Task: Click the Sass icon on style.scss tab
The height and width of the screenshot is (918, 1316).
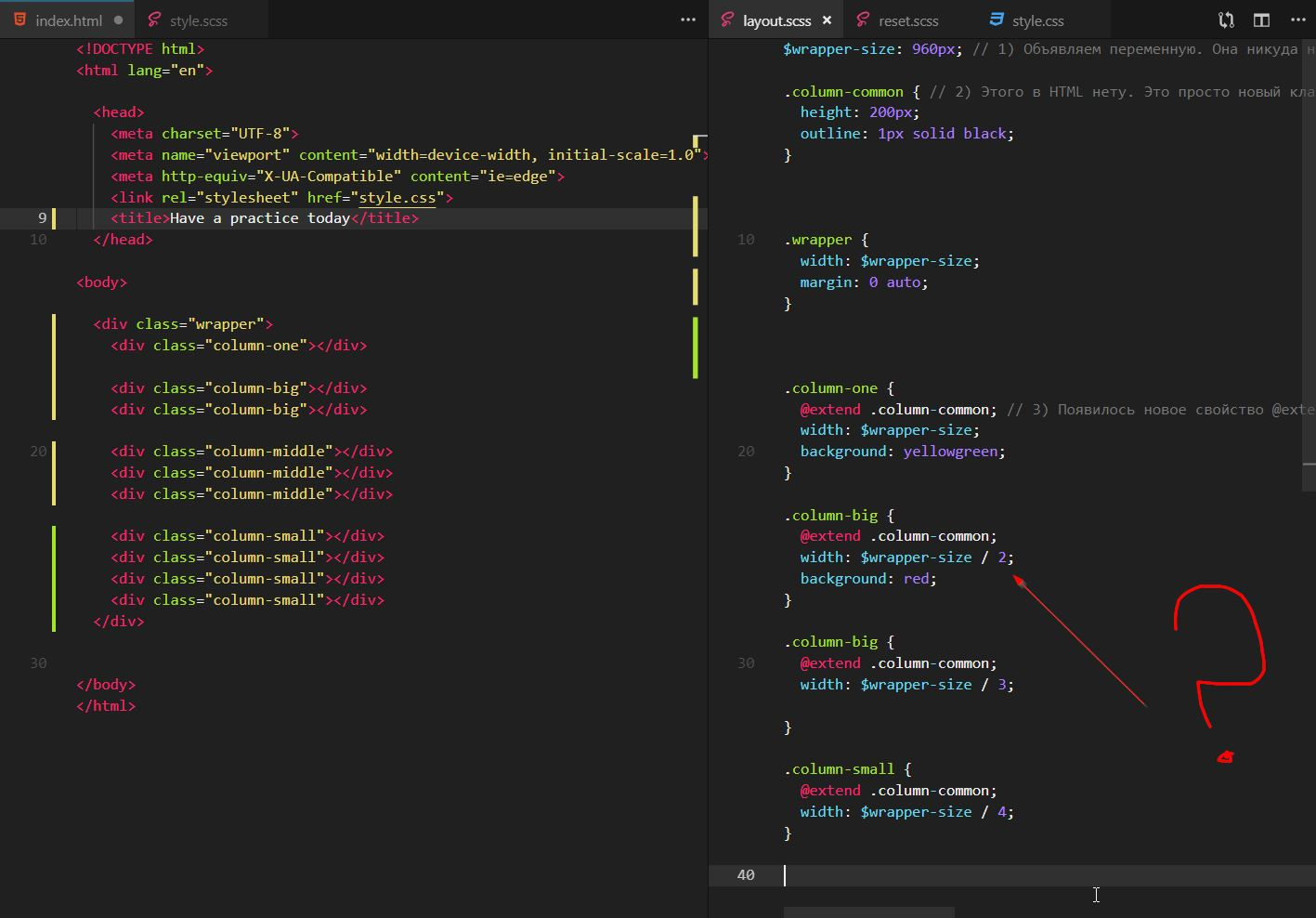Action: (x=154, y=20)
